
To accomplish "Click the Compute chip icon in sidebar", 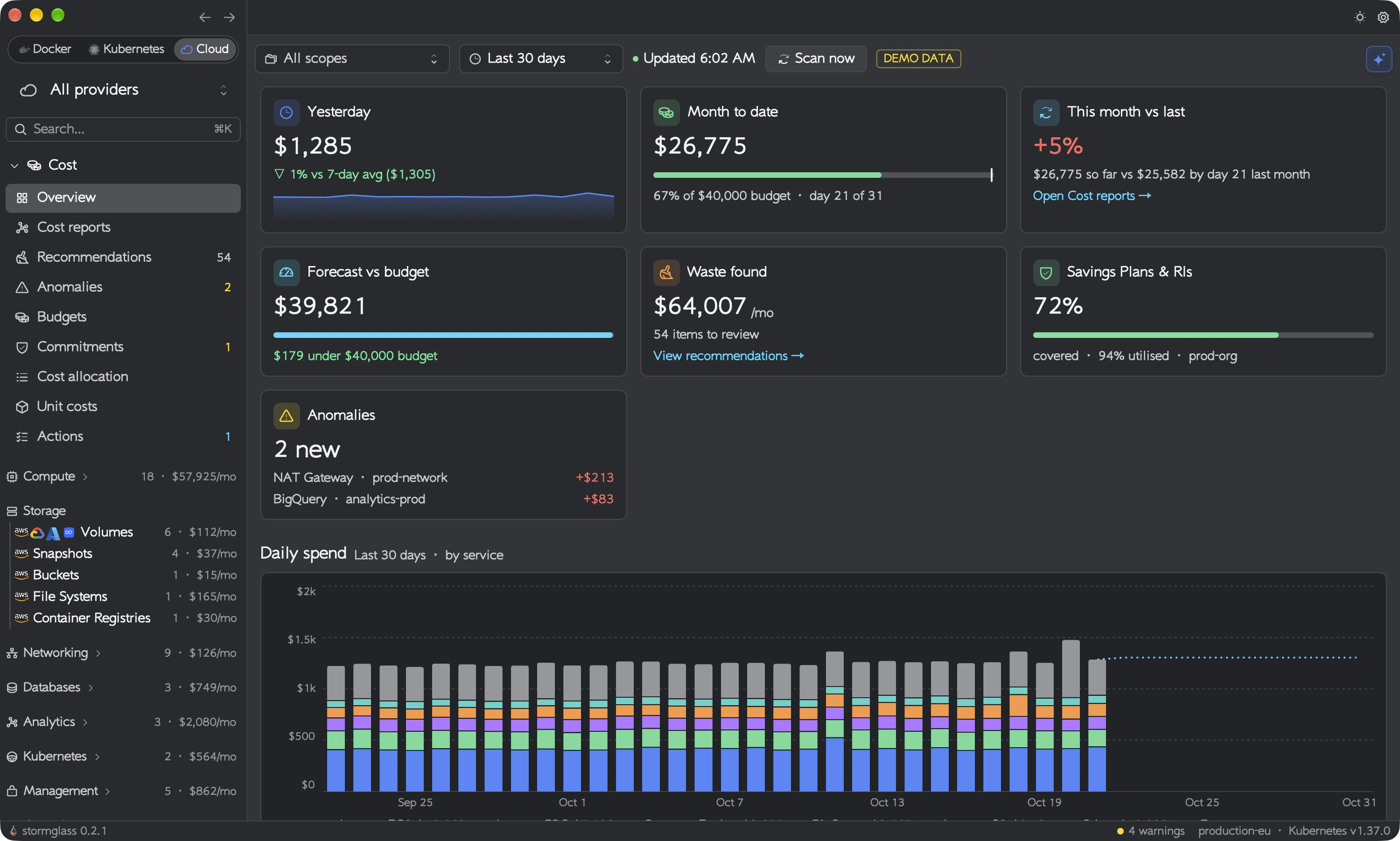I will 12,477.
